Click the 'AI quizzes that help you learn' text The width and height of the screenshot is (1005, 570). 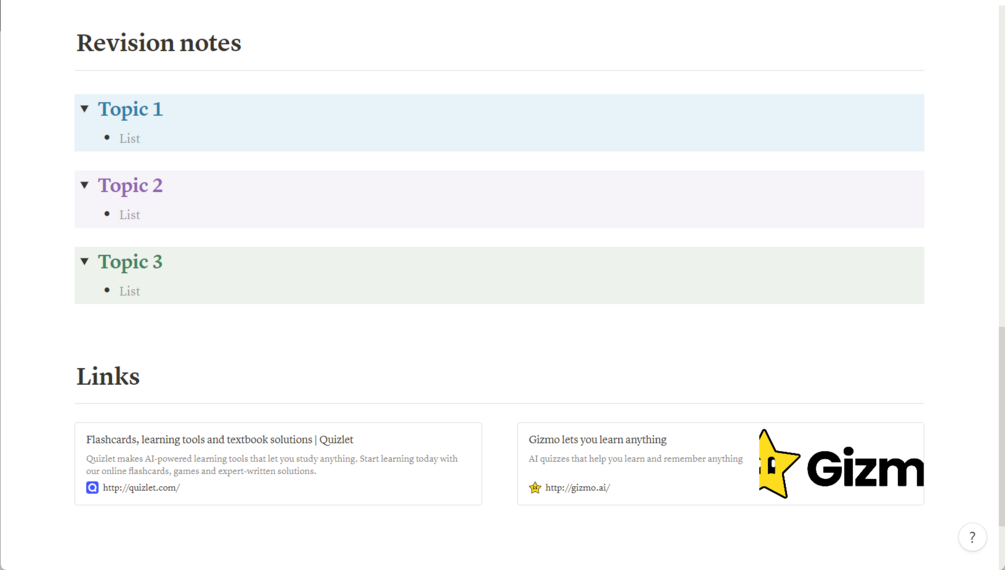point(635,459)
